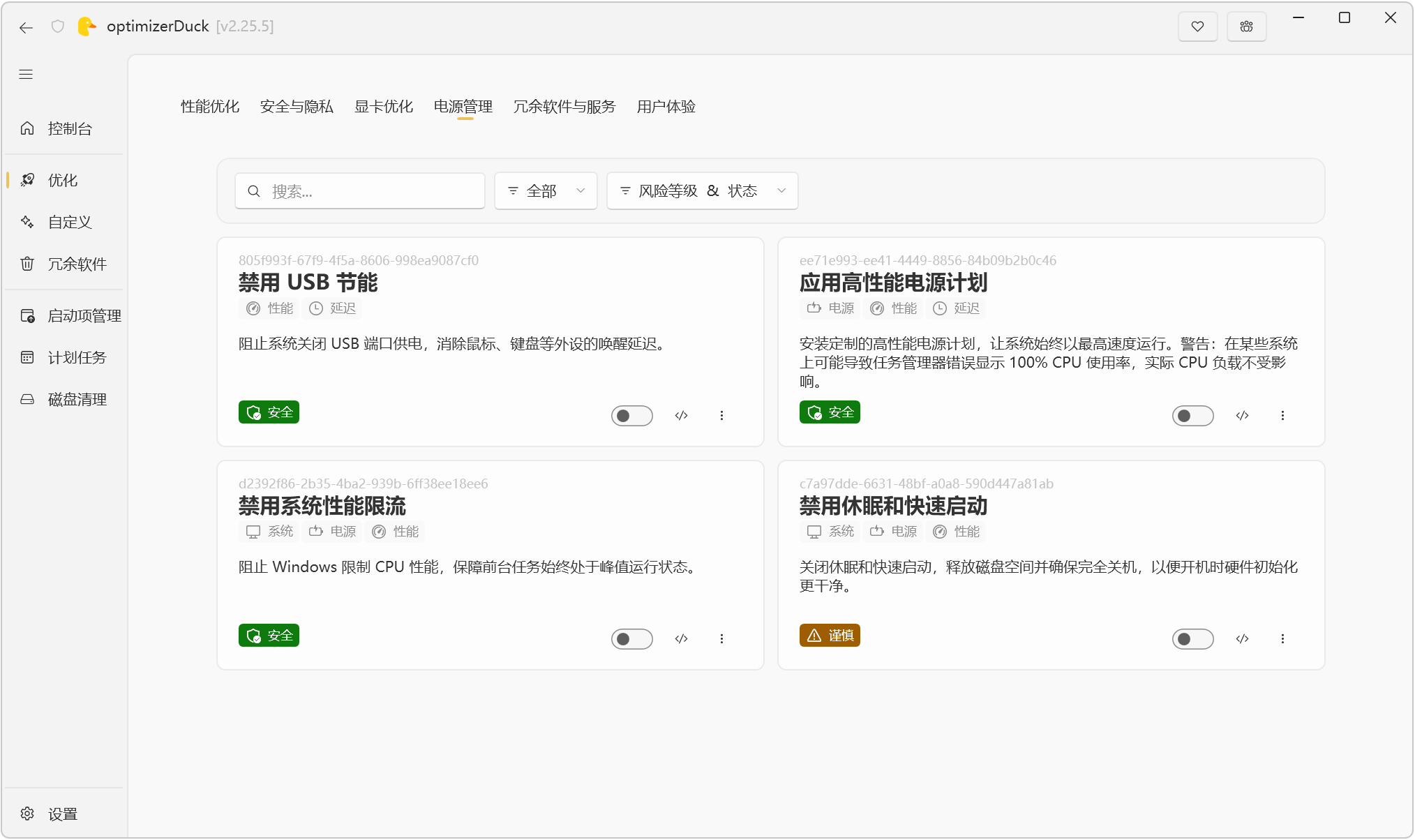Click 安全 badge on 禁用系统性能限流

pyautogui.click(x=269, y=636)
